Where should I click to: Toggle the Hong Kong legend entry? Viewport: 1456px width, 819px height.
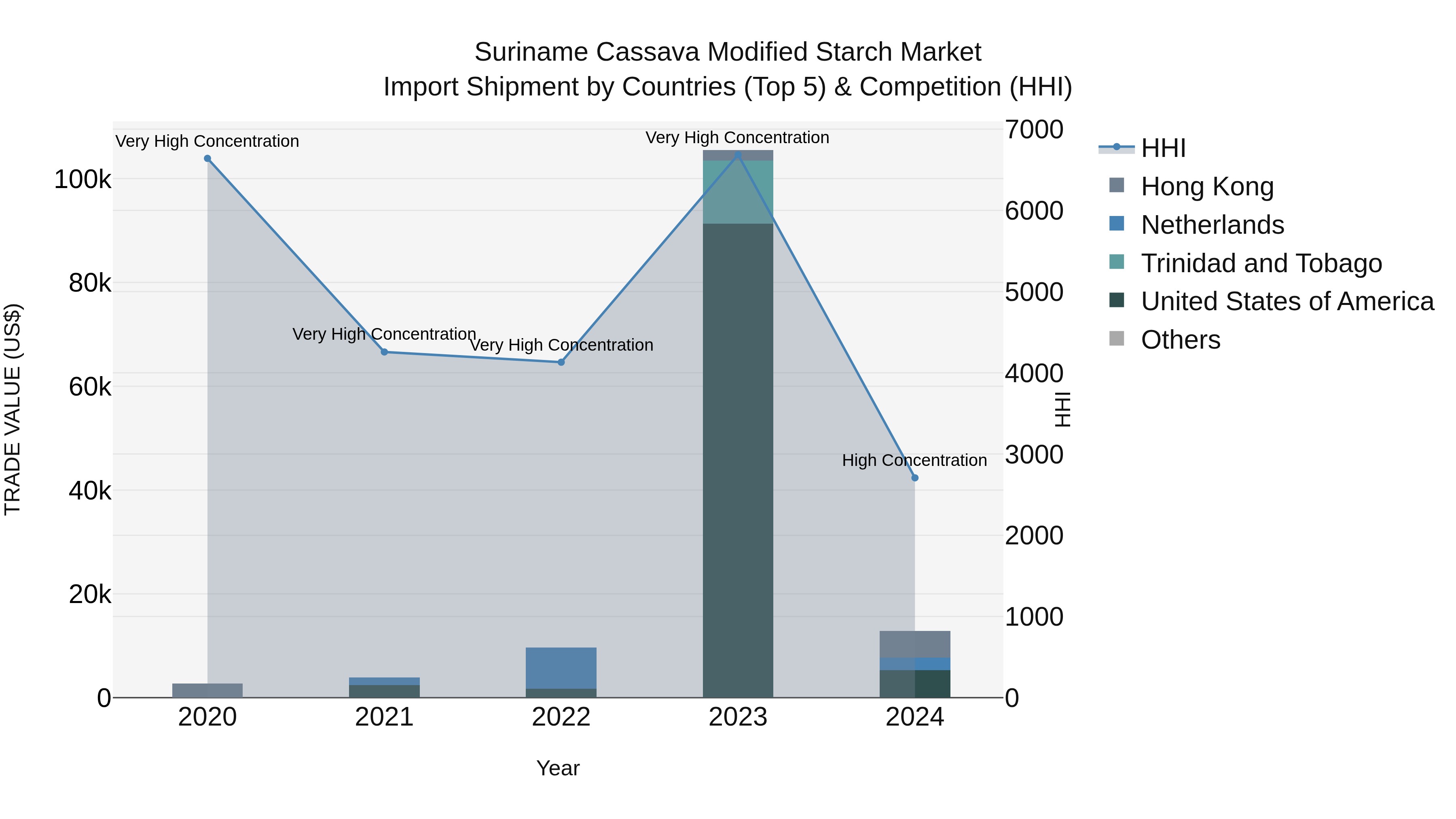(1191, 186)
